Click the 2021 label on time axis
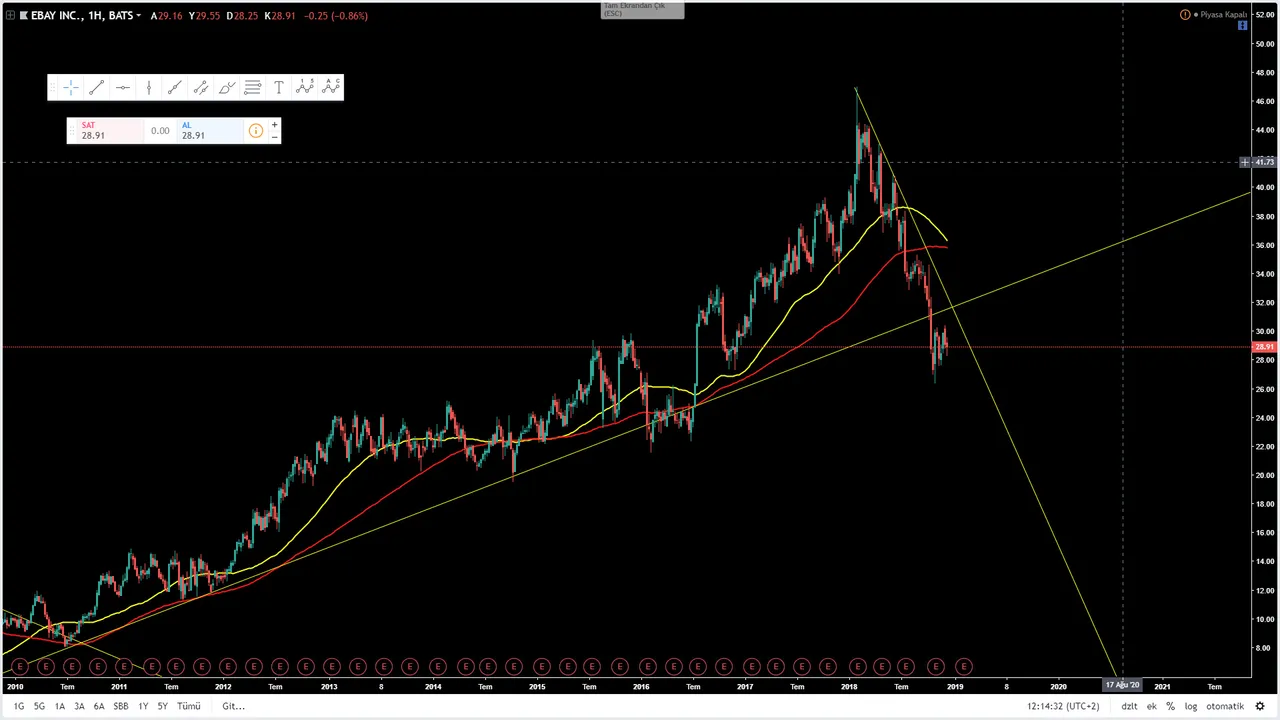 coord(1162,686)
